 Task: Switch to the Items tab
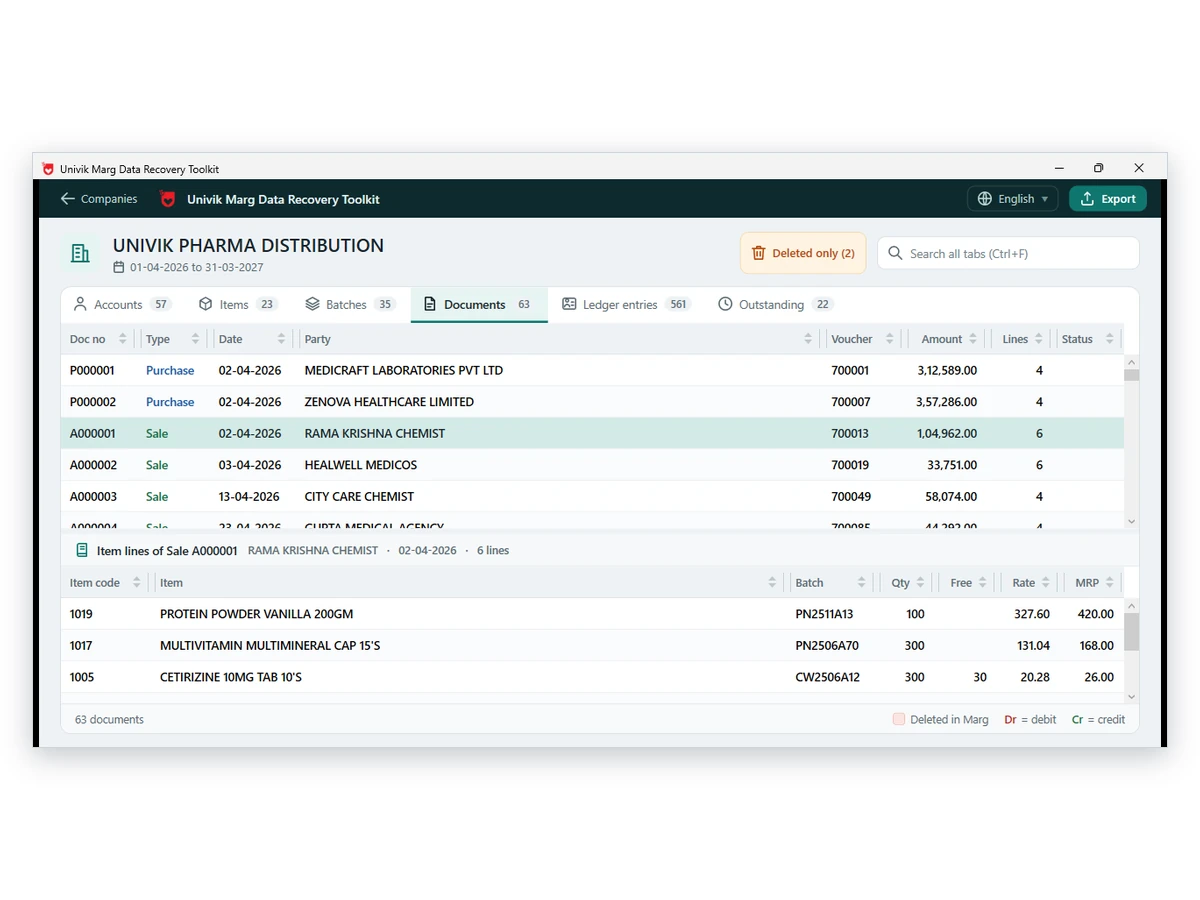(238, 304)
